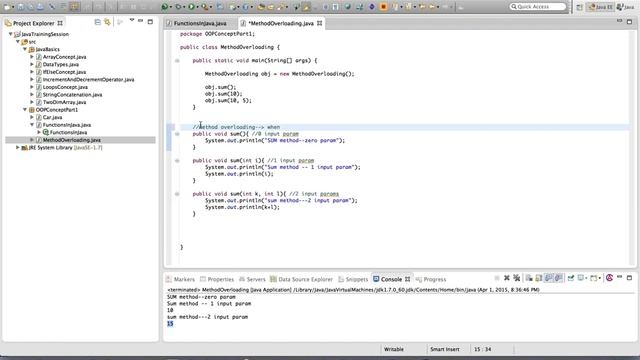Click into the Quick Access field
The width and height of the screenshot is (640, 360).
[x=538, y=7]
